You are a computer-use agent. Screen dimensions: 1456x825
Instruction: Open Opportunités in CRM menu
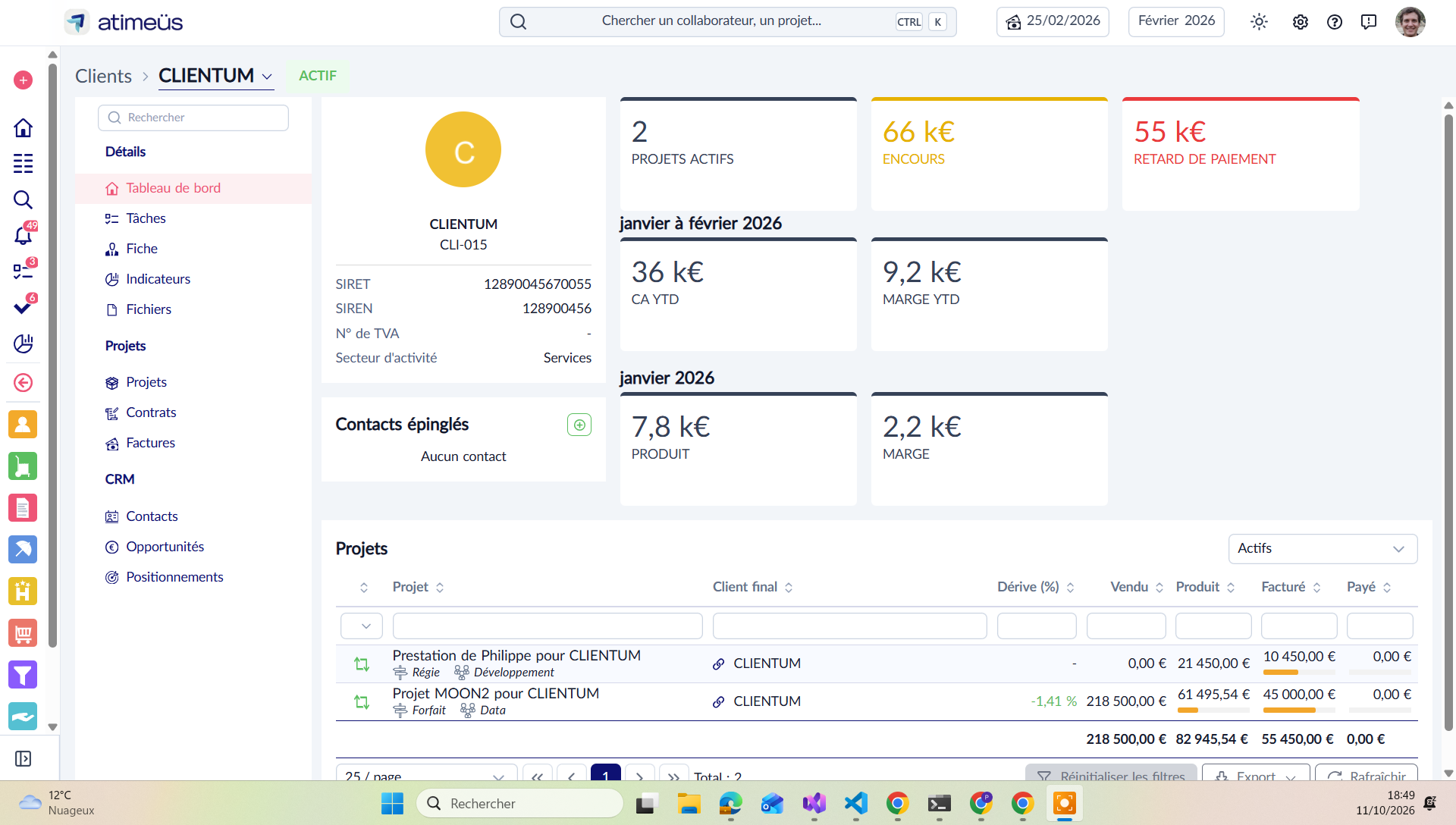point(165,547)
